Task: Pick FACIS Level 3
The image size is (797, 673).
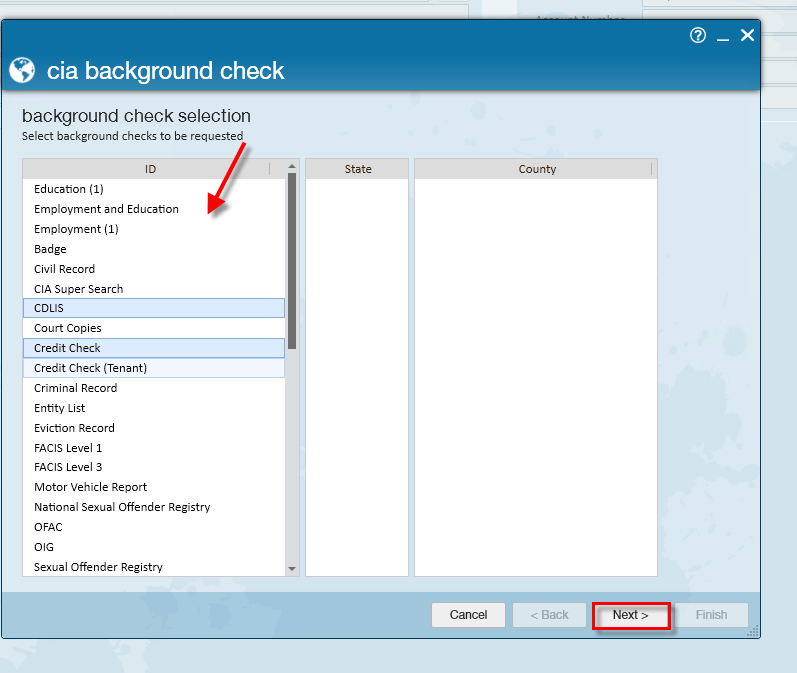Action: [154, 467]
